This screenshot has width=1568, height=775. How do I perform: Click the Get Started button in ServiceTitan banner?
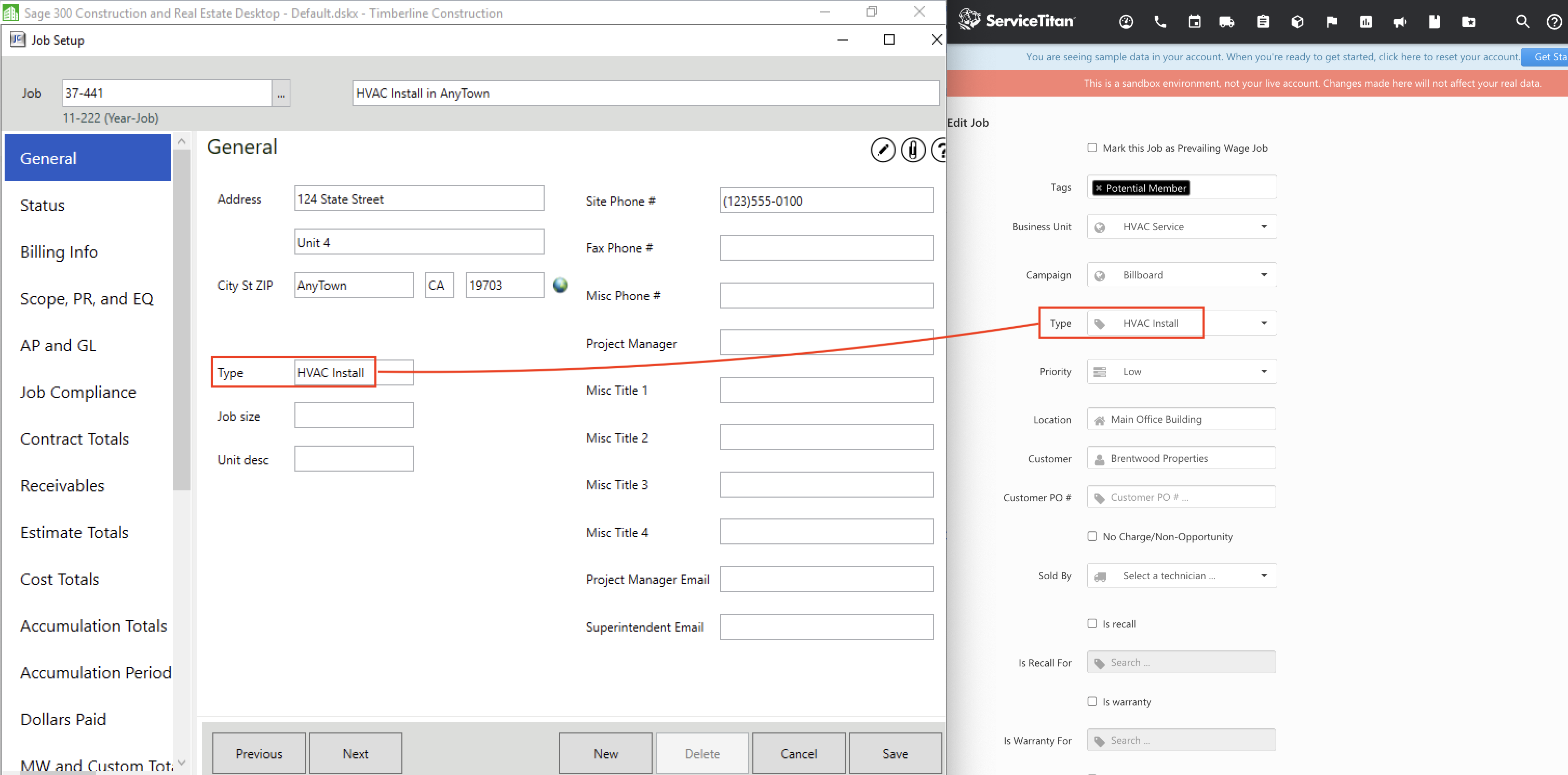click(x=1544, y=57)
